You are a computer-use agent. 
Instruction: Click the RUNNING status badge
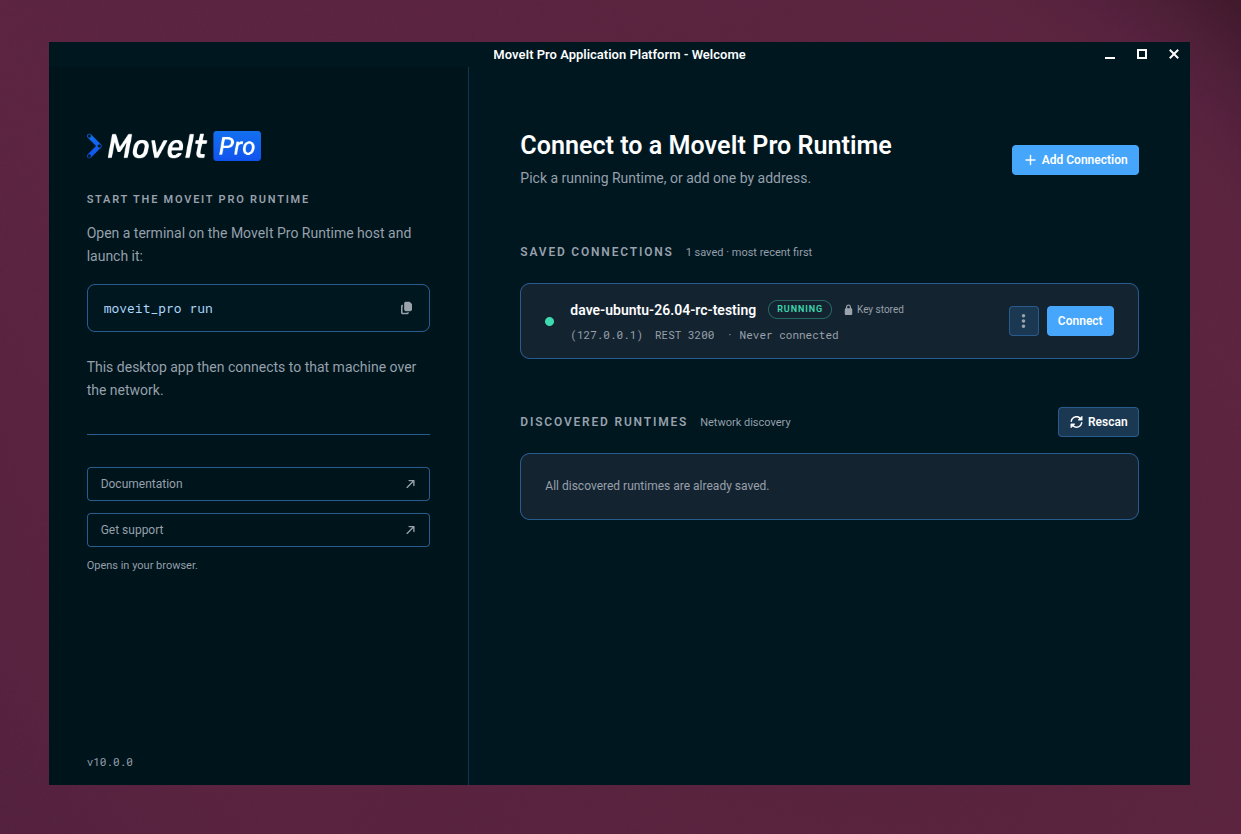point(800,309)
